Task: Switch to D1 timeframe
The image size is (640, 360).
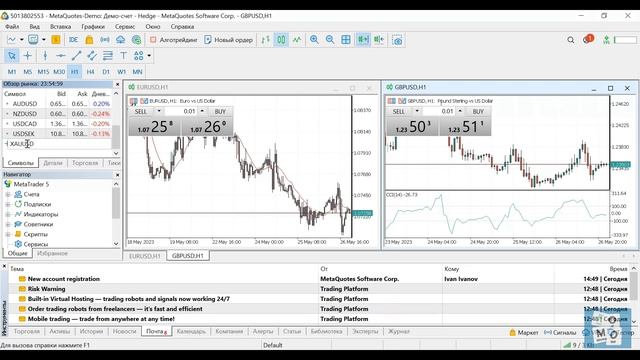Action: 106,72
